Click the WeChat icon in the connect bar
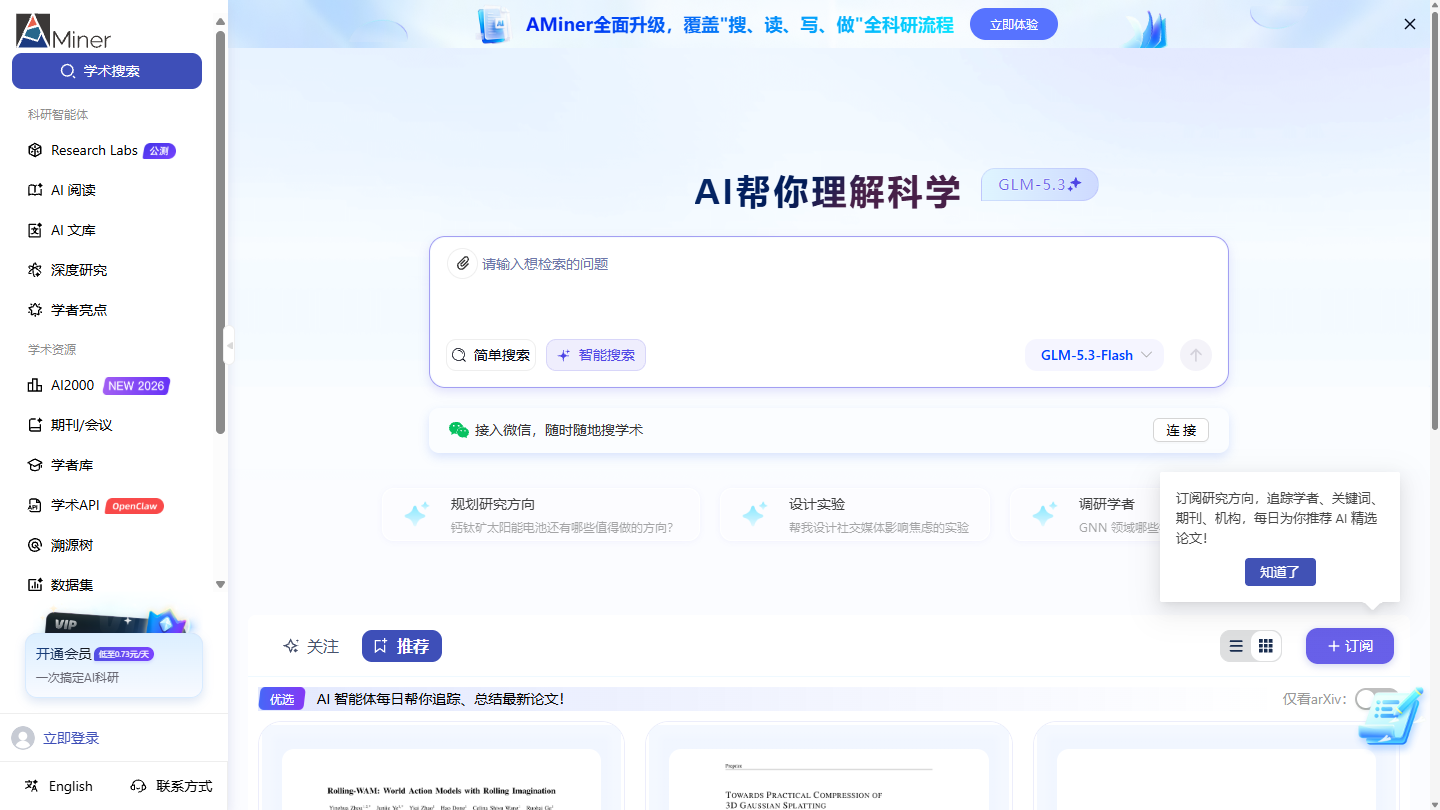1440x810 pixels. point(459,430)
